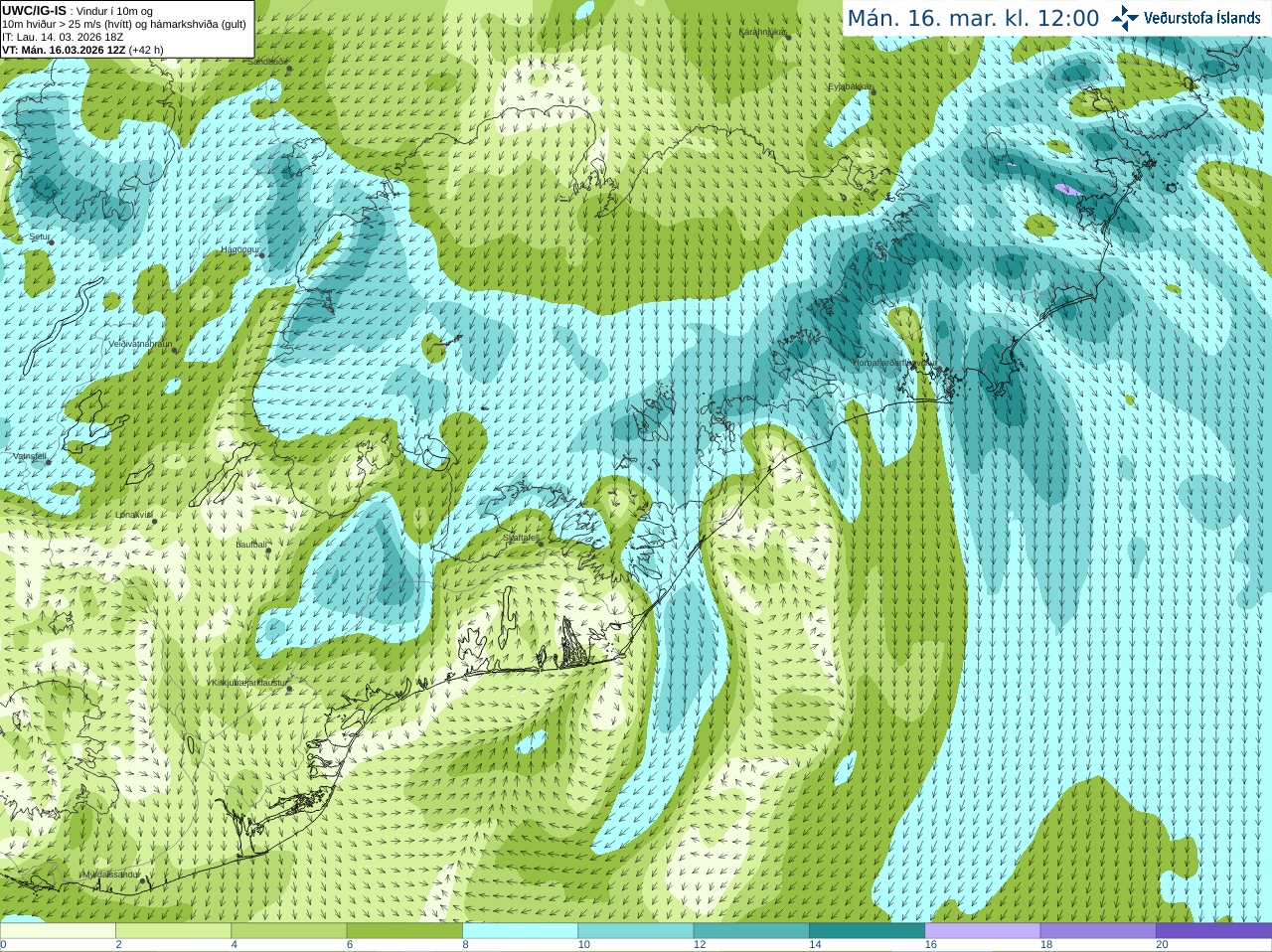The image size is (1272, 952).
Task: Click the Kirkjubæjarklaustur station marker
Action: (289, 689)
